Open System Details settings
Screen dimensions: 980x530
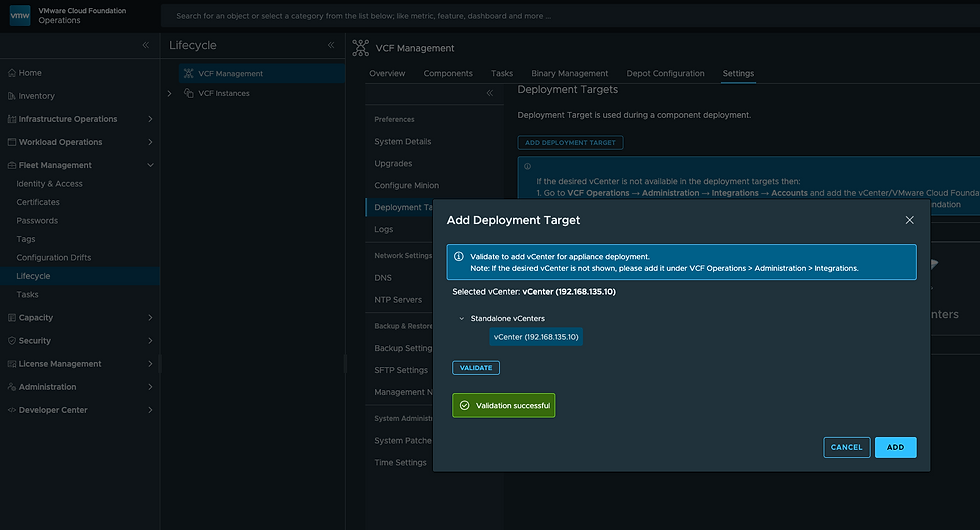click(x=402, y=142)
